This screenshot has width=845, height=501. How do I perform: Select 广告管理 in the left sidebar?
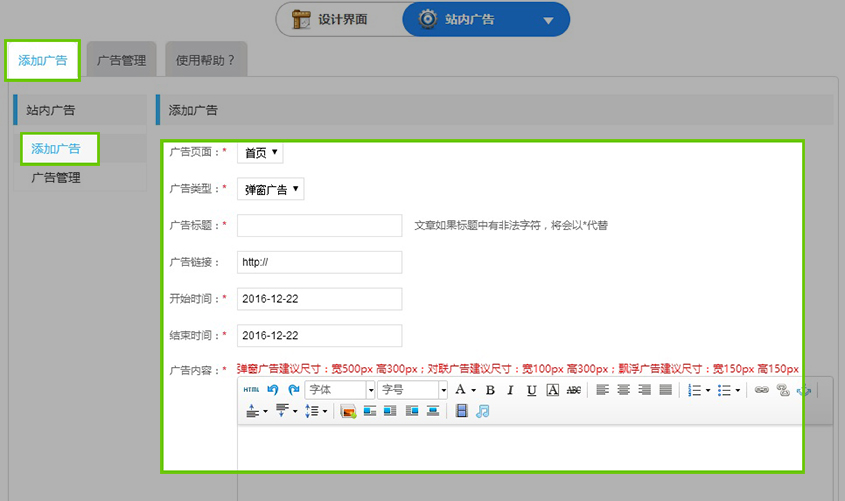click(x=56, y=178)
